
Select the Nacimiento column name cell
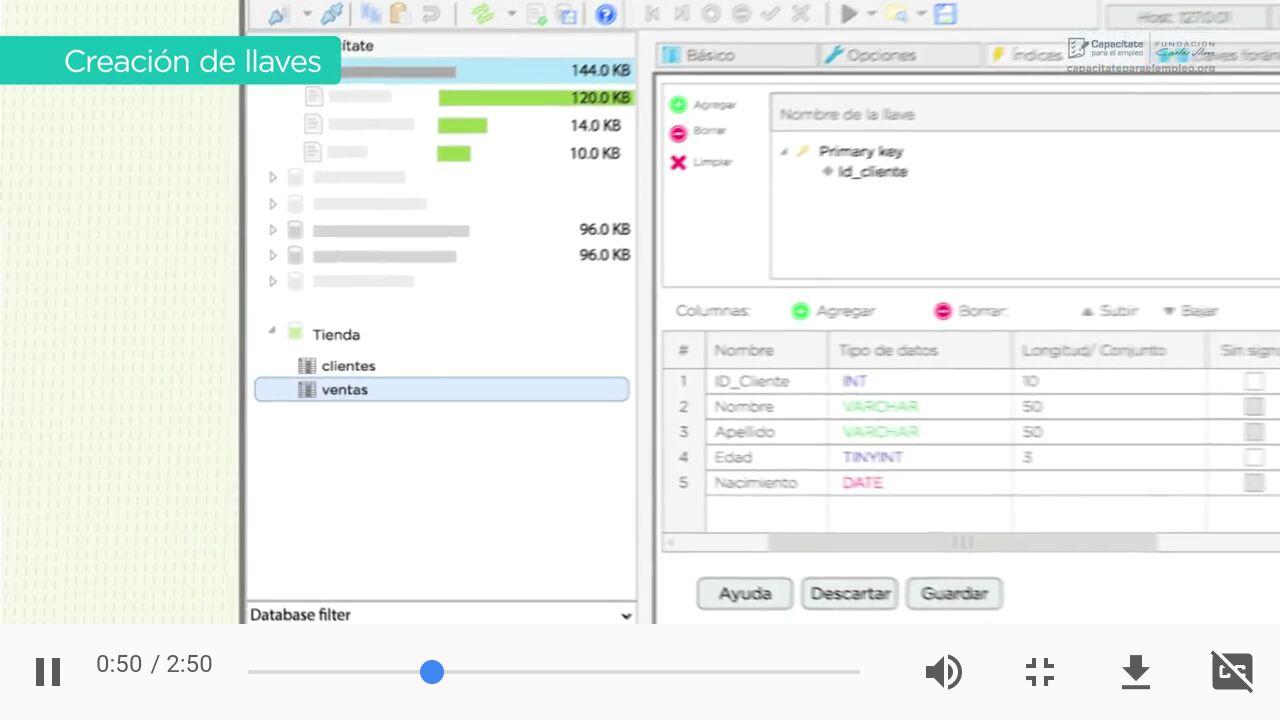point(767,483)
